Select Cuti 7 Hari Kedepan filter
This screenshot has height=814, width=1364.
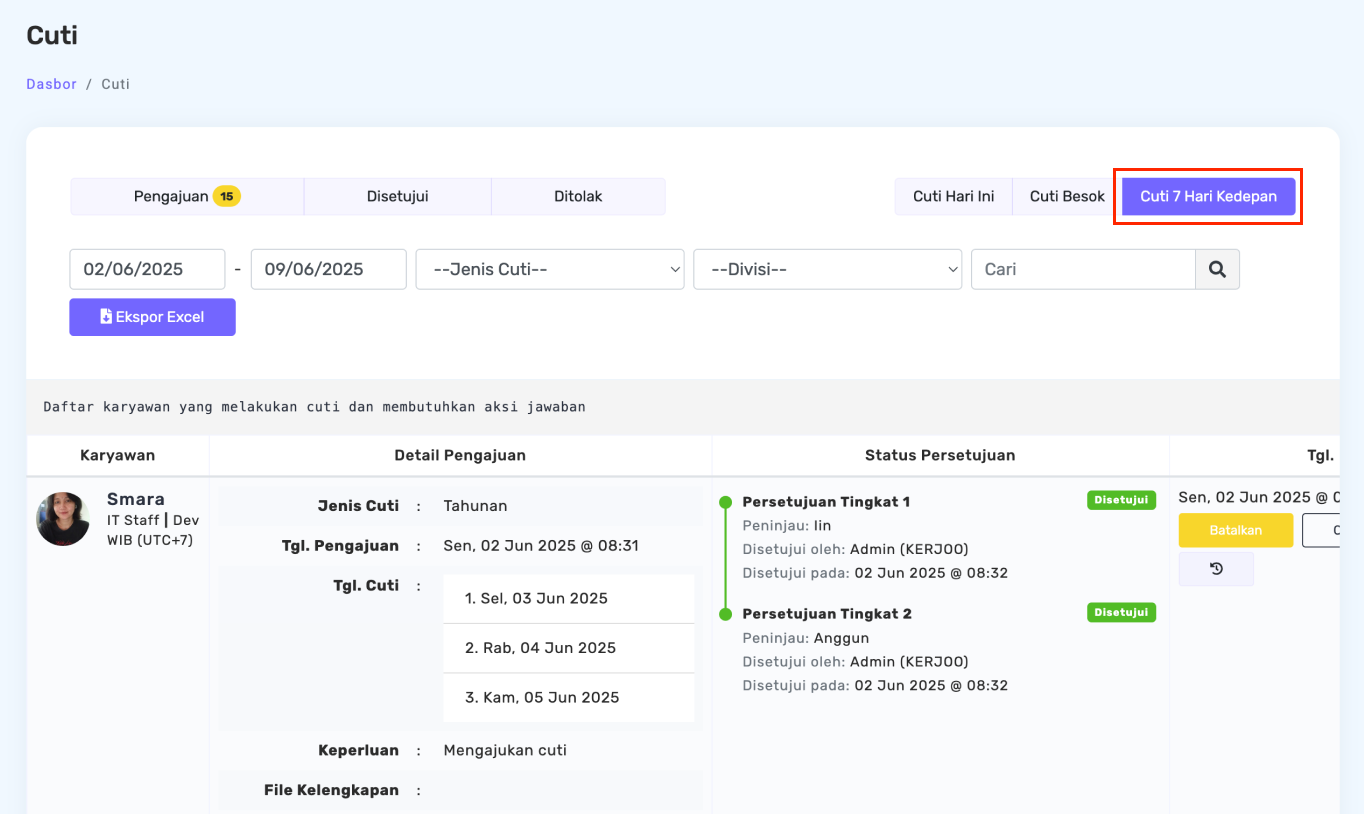(x=1208, y=197)
